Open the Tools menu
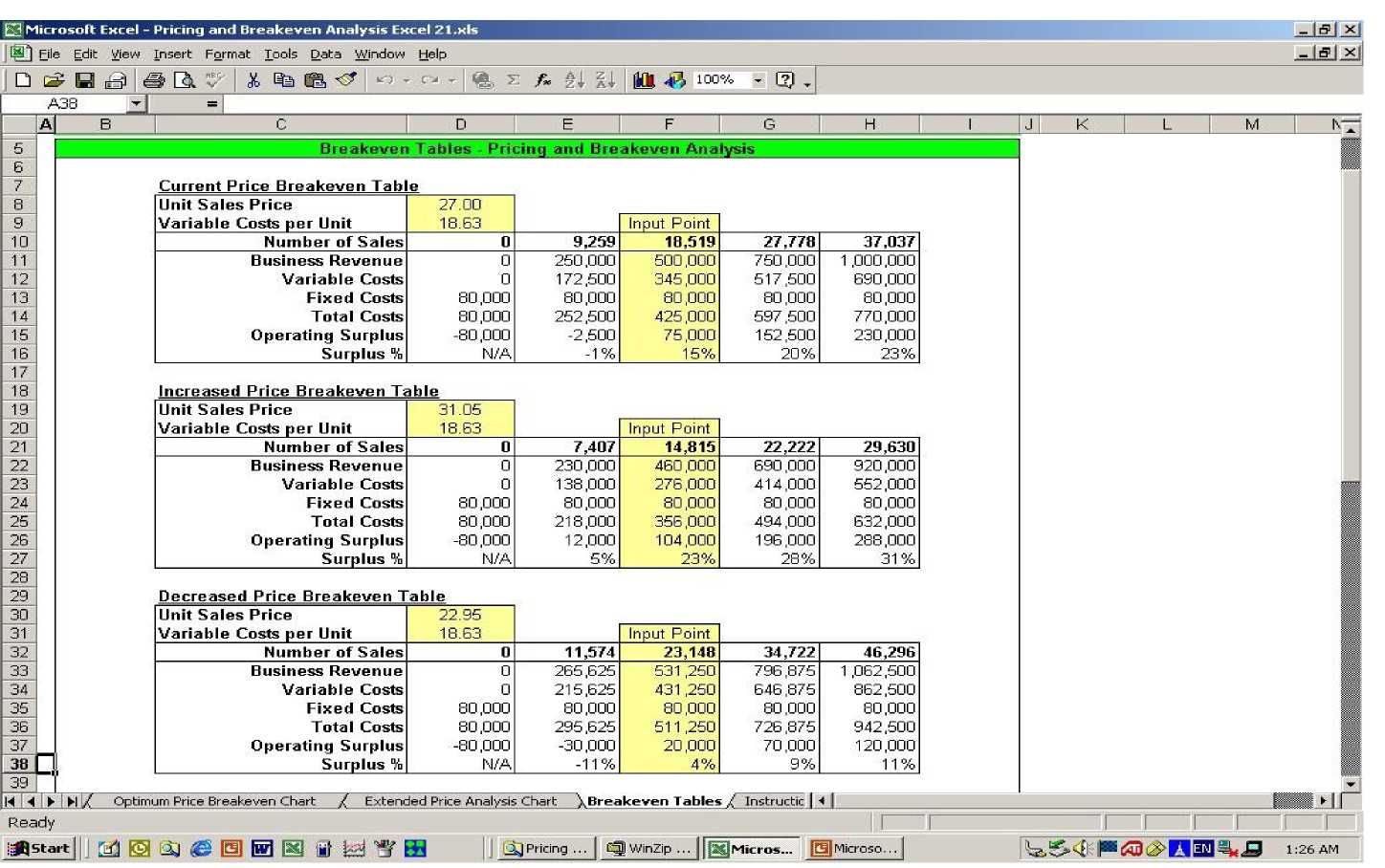The height and width of the screenshot is (868, 1385). [280, 54]
